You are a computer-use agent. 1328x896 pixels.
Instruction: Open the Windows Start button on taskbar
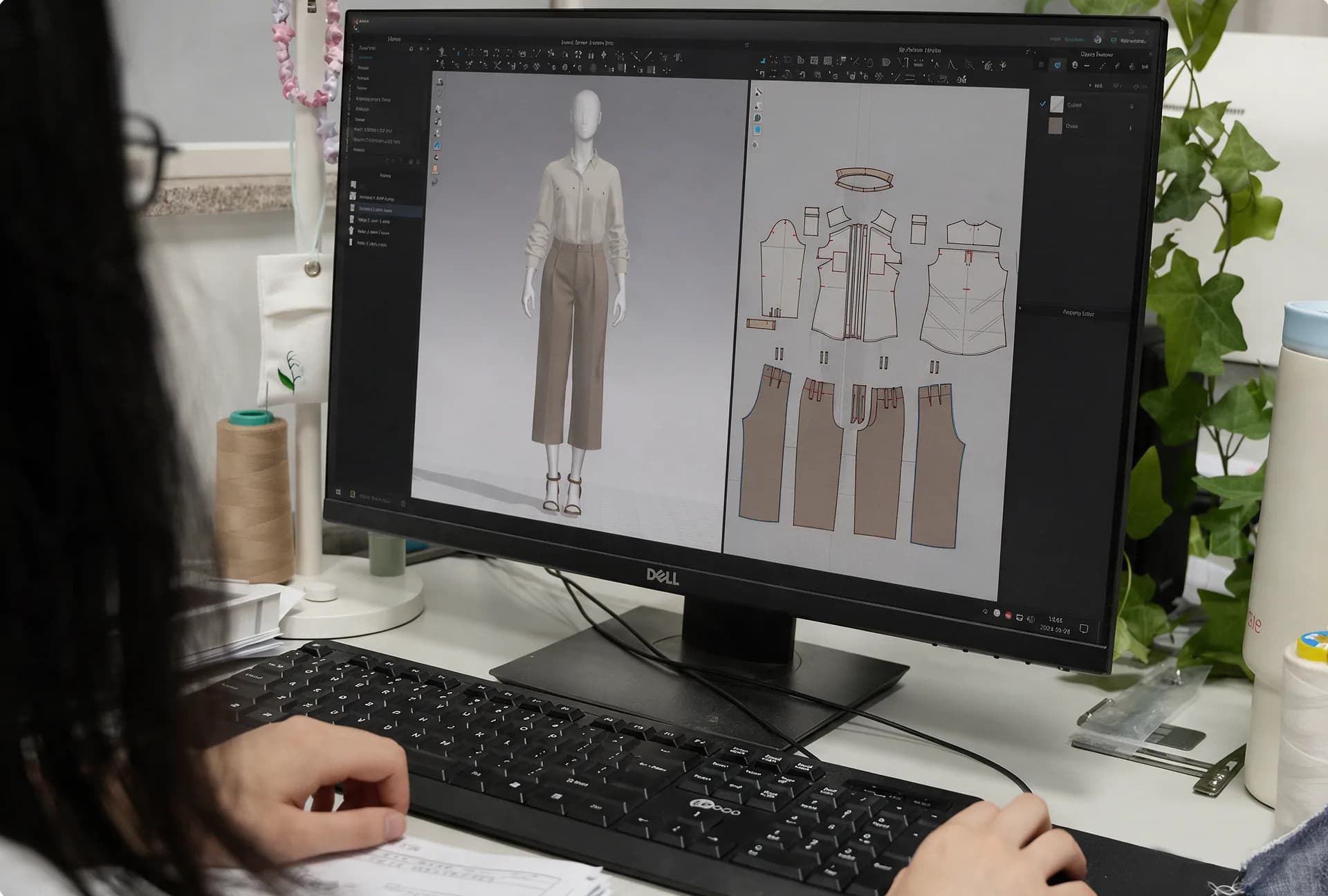tap(338, 492)
